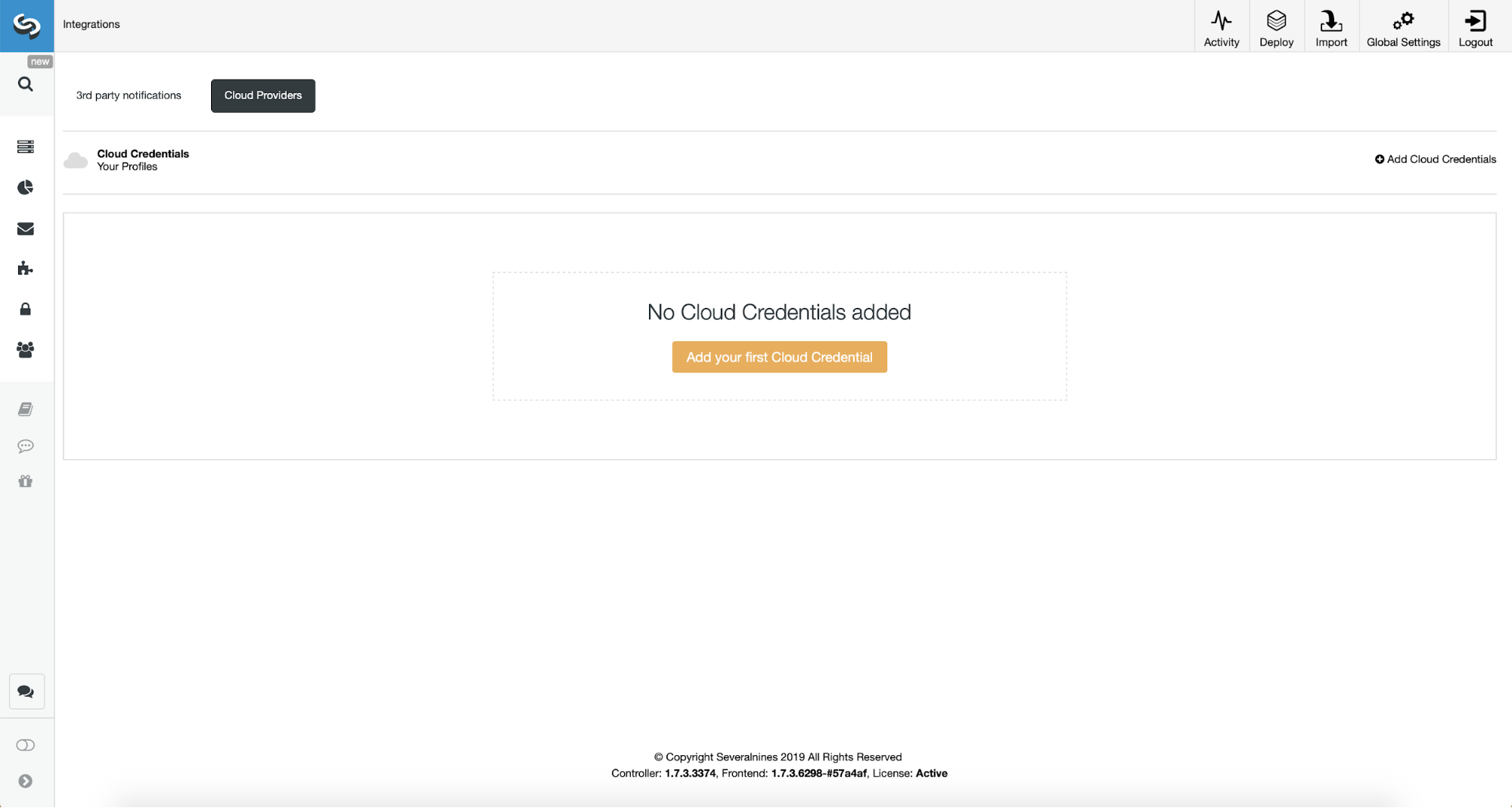Viewport: 1512px width, 808px height.
Task: Click Add Cloud Credentials link
Action: (1436, 159)
